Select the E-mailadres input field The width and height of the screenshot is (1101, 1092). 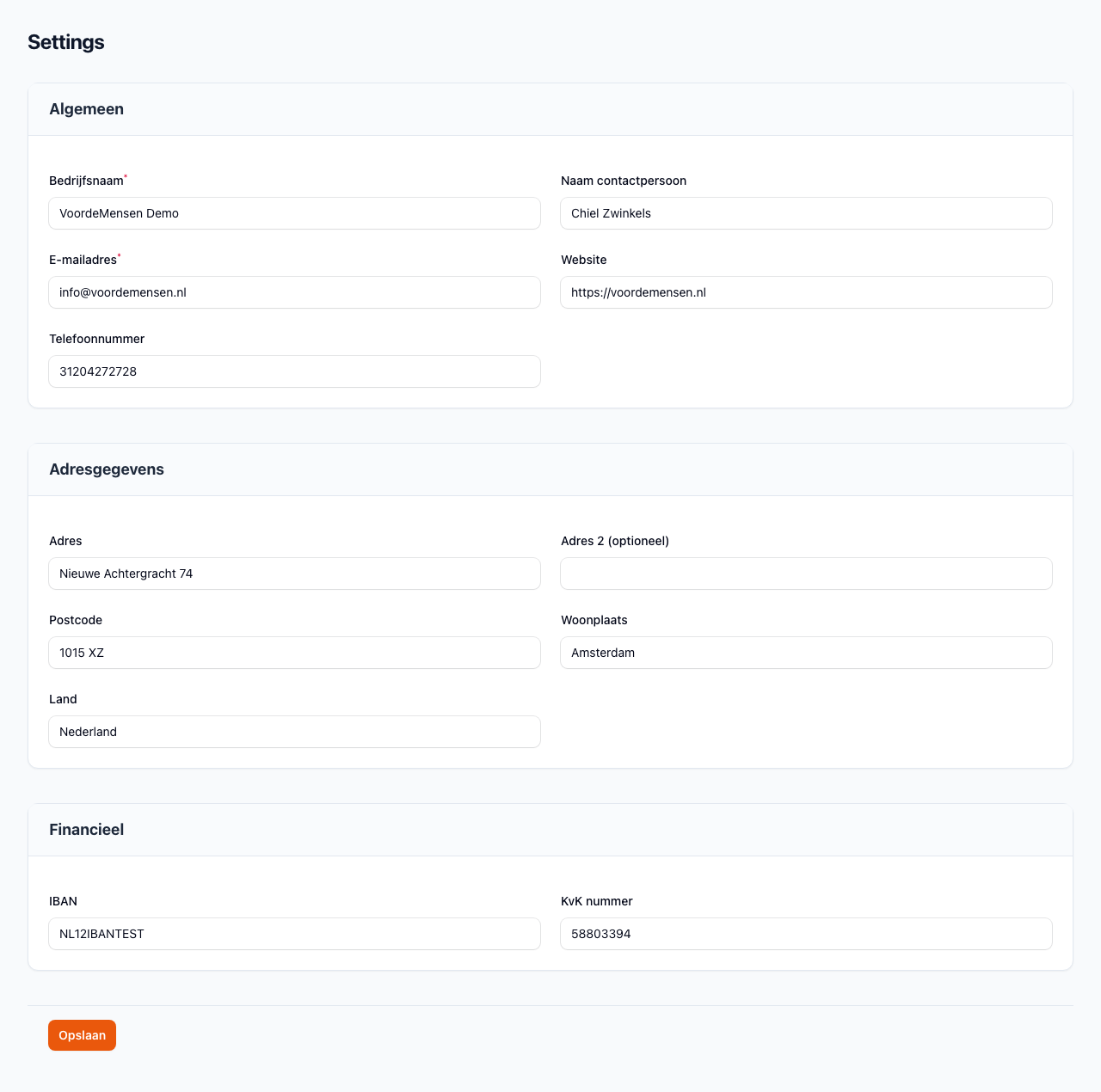click(x=294, y=292)
